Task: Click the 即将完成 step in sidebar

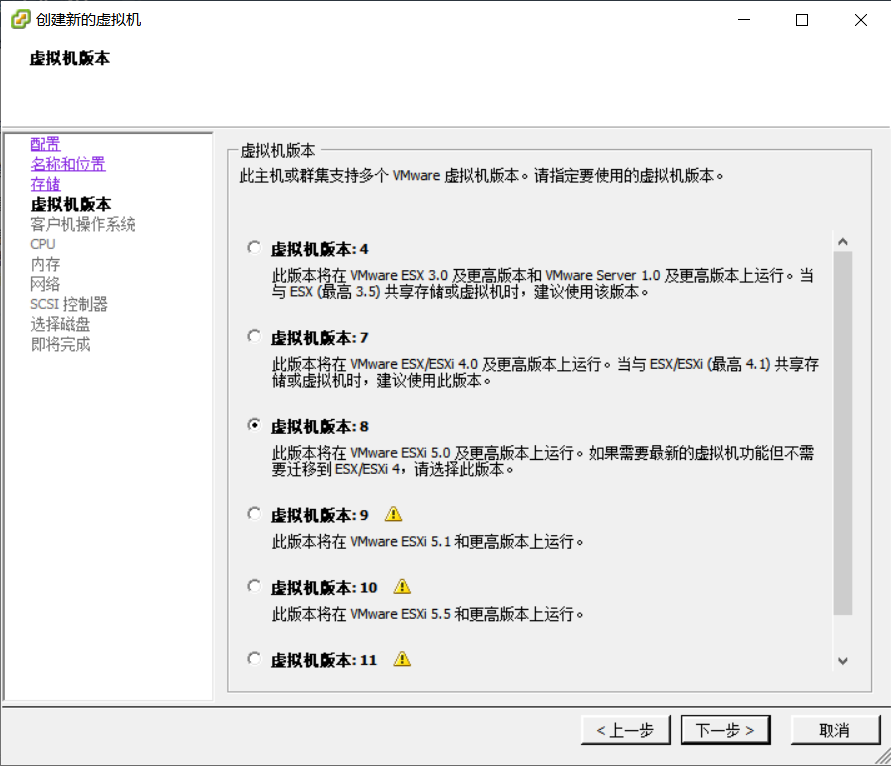Action: [x=60, y=344]
